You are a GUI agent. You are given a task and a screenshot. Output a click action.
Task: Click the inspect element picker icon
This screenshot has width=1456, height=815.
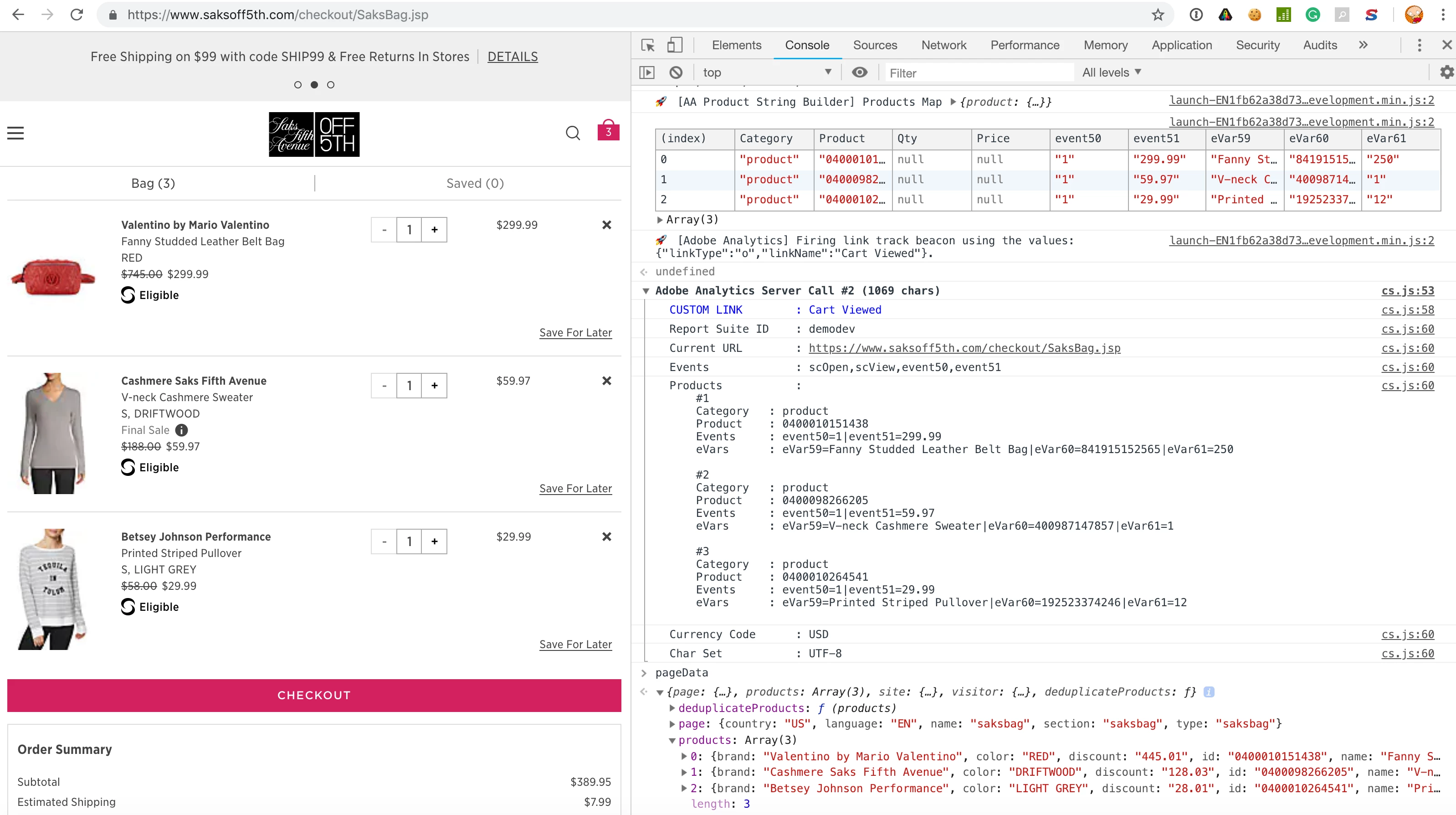click(648, 45)
